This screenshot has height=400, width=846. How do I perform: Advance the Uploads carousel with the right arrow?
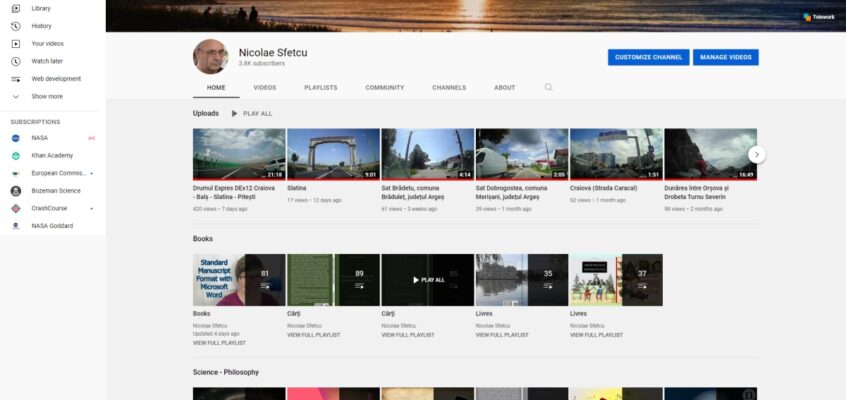click(x=756, y=154)
